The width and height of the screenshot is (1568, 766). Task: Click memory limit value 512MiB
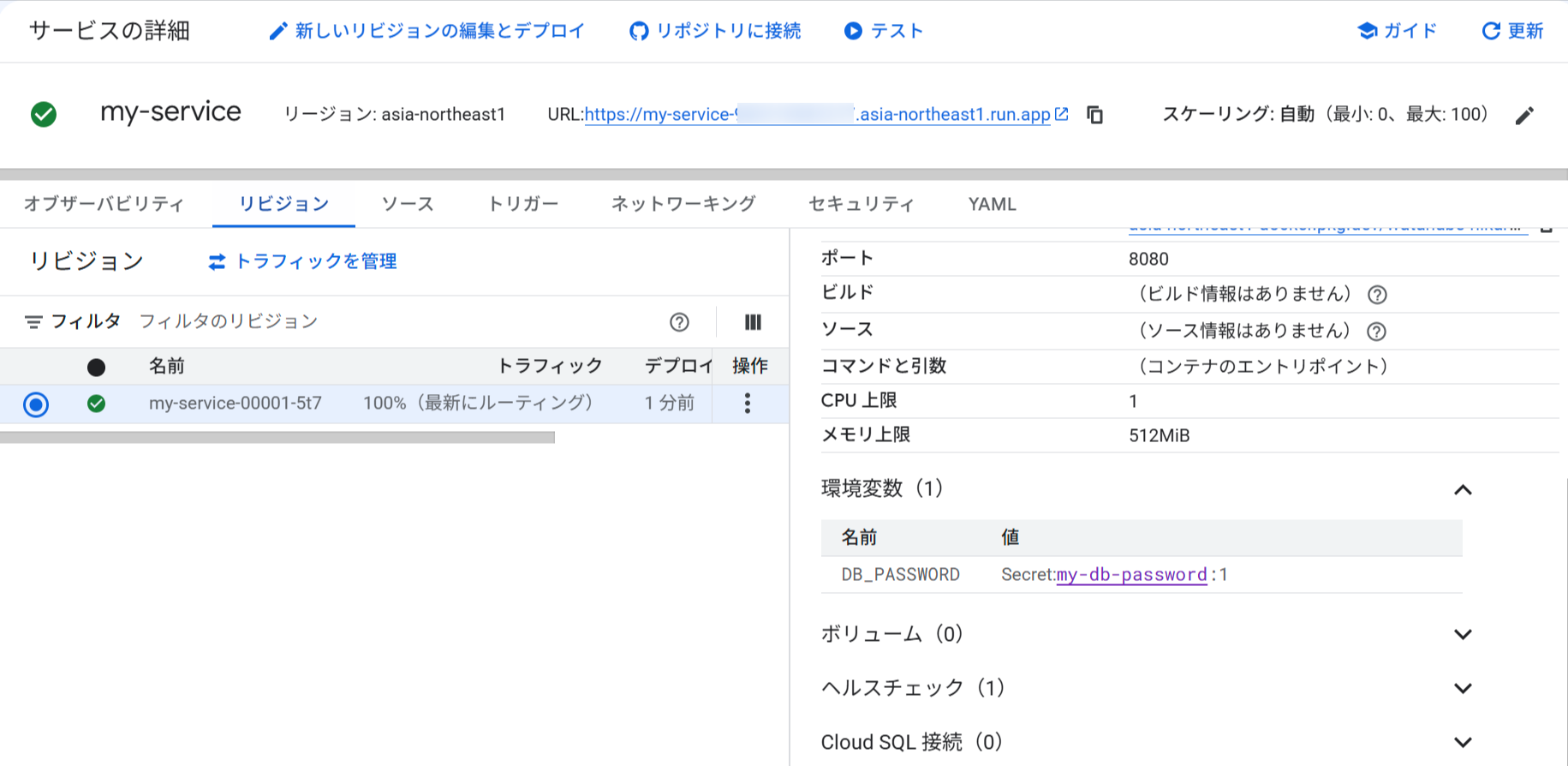point(1160,436)
